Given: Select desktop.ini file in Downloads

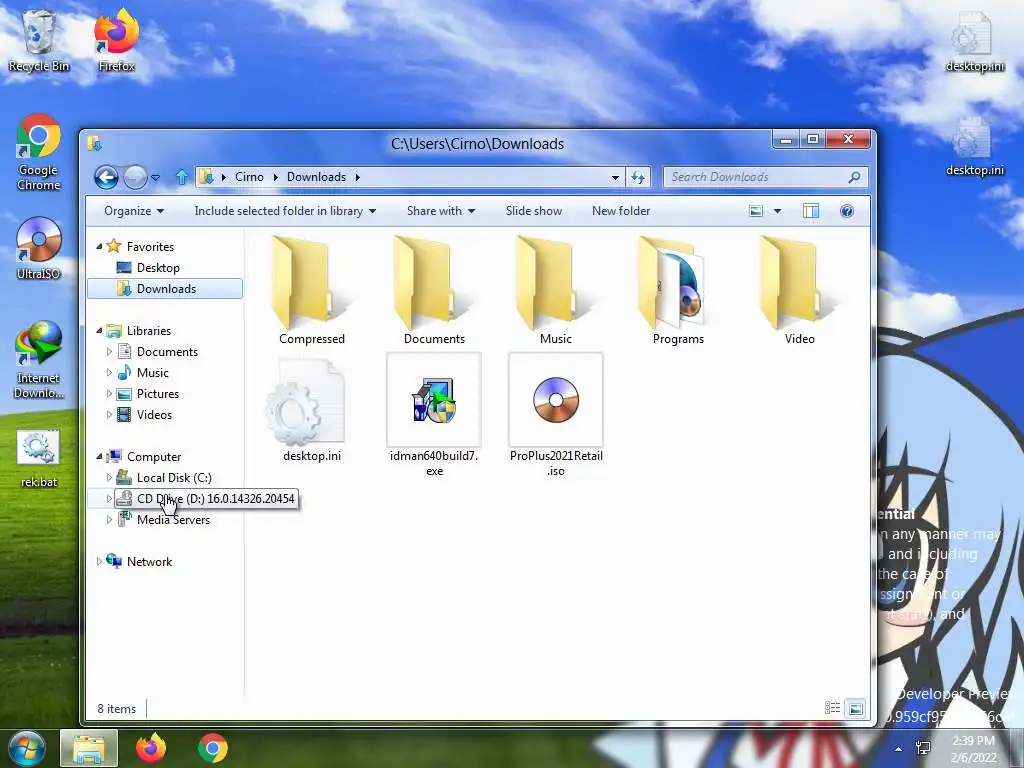Looking at the screenshot, I should [x=312, y=410].
